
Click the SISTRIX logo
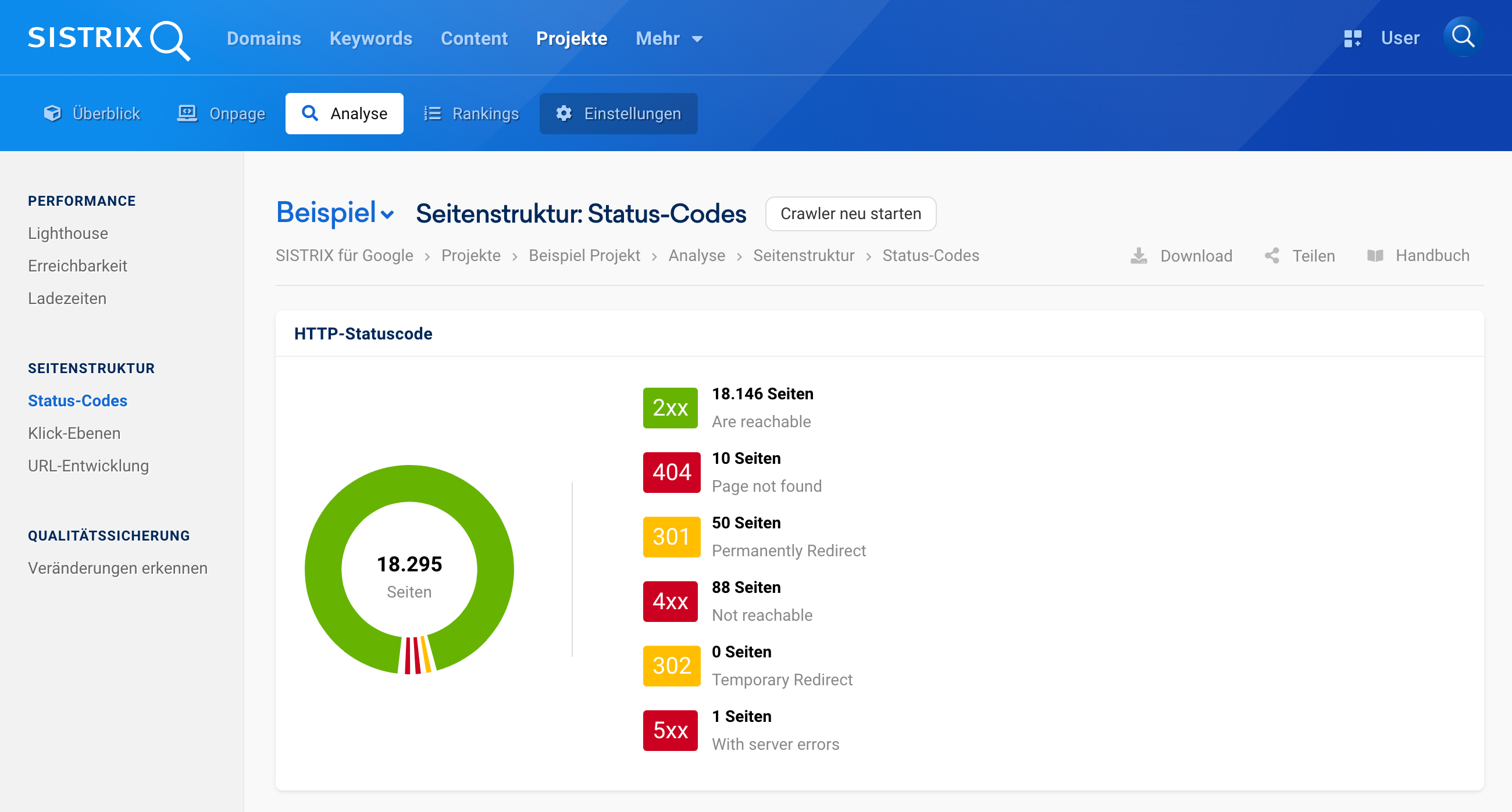tap(109, 39)
